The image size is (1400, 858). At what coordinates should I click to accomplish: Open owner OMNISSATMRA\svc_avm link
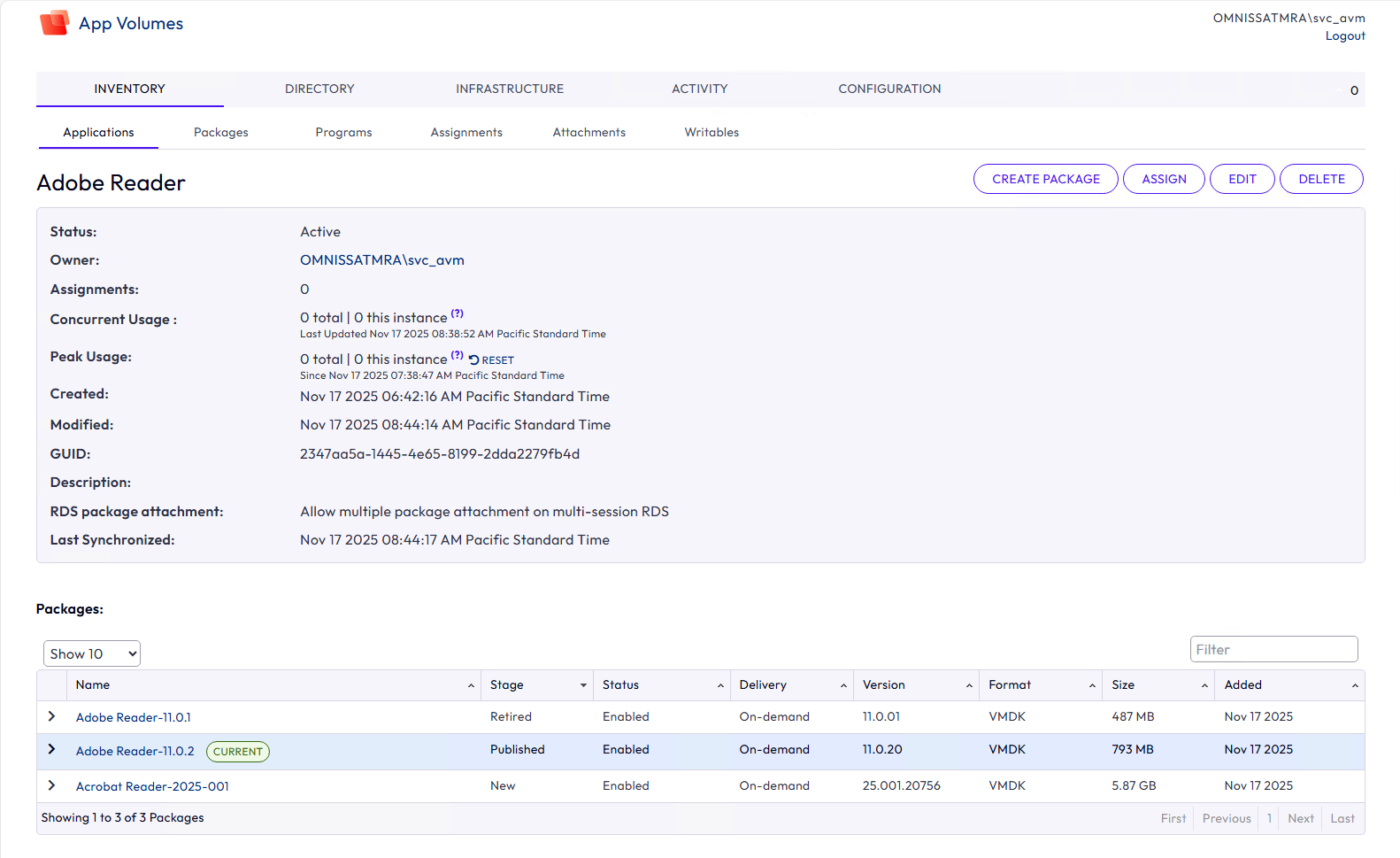tap(381, 260)
